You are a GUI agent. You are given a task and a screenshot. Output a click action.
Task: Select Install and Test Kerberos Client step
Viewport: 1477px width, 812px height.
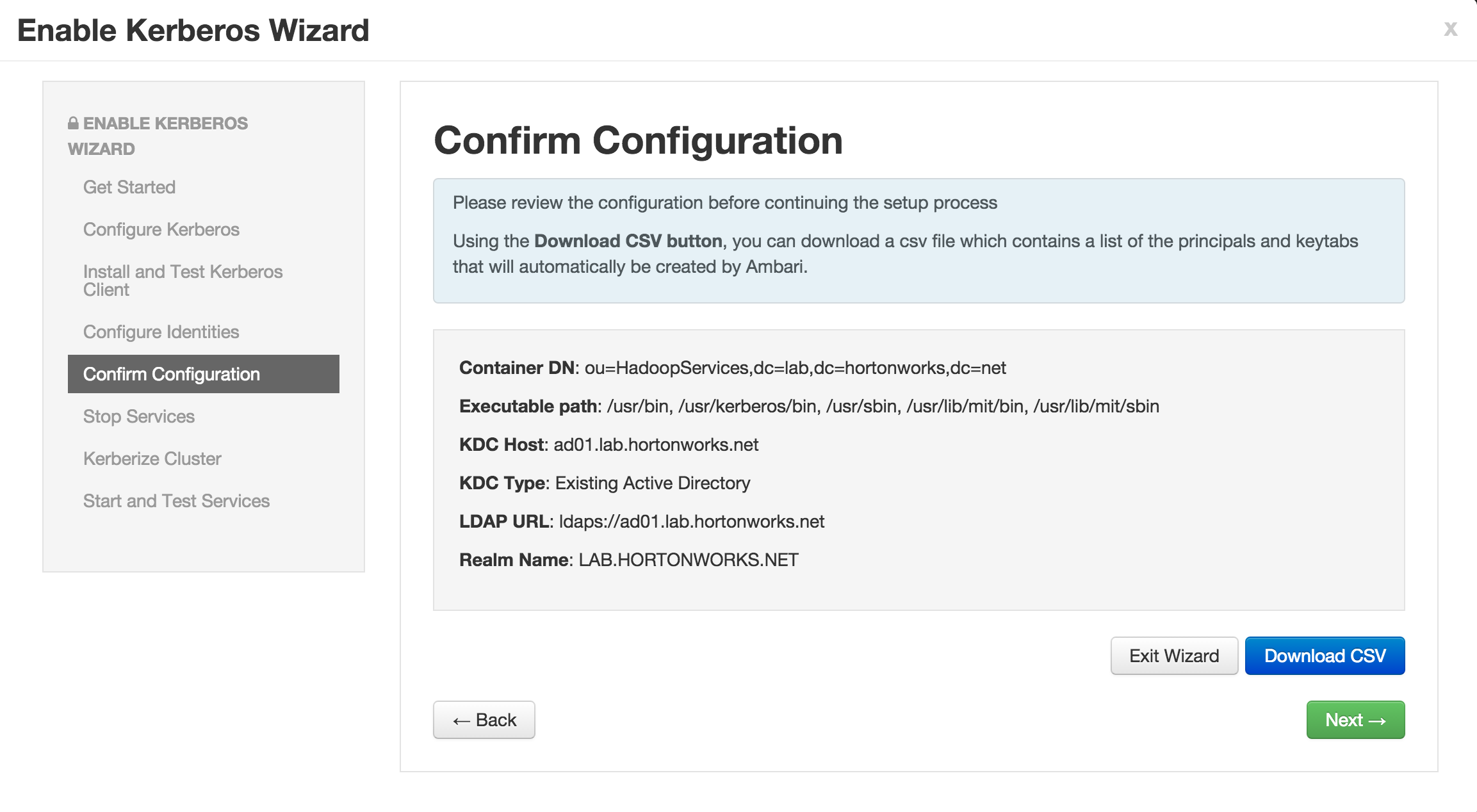coord(183,280)
